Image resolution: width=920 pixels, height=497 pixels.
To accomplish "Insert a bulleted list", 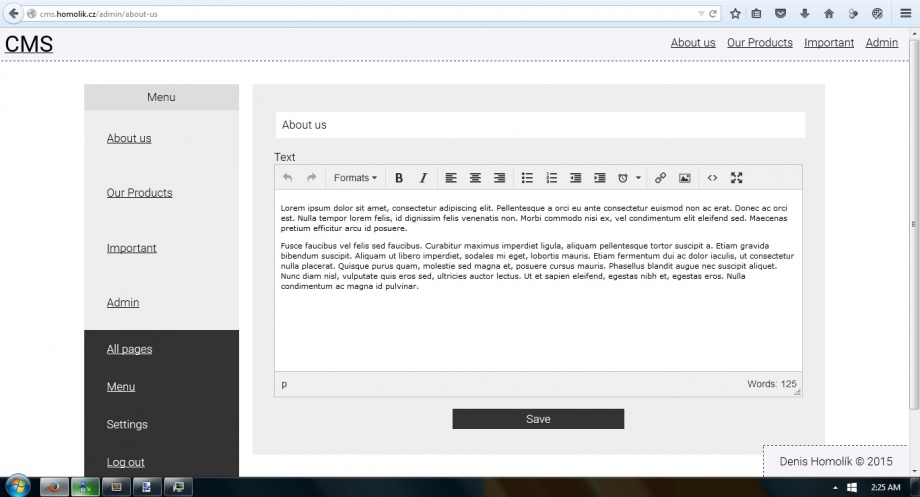I will click(527, 178).
